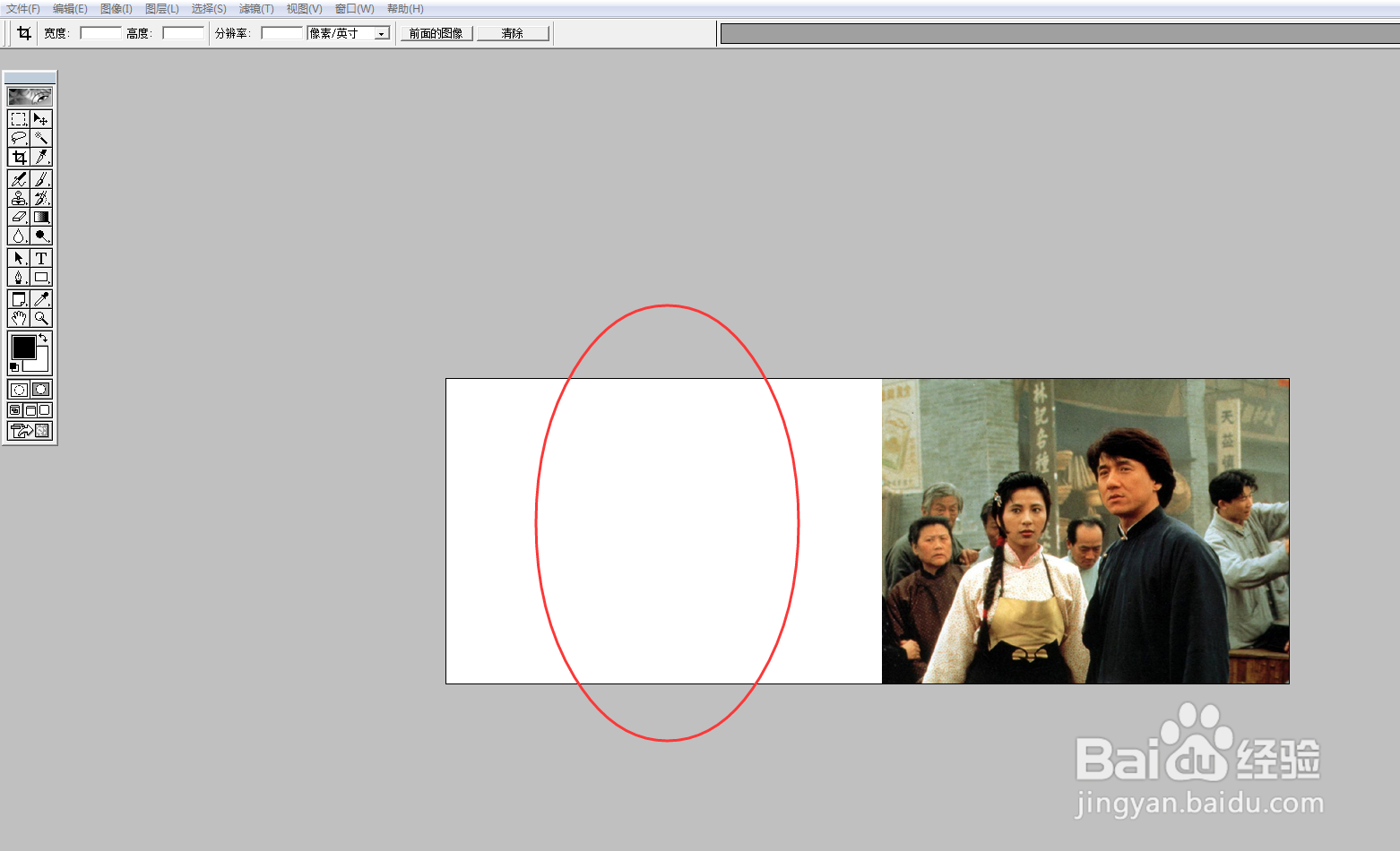Select the Crop tool in toolbox
Viewport: 1400px width, 851px height.
pos(19,157)
